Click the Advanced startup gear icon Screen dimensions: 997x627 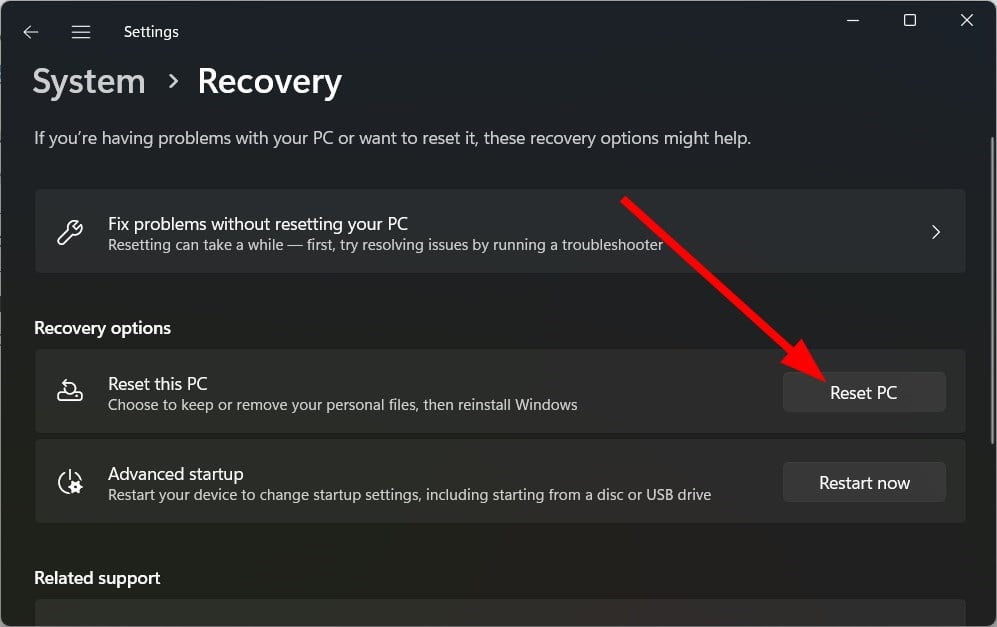(x=69, y=482)
